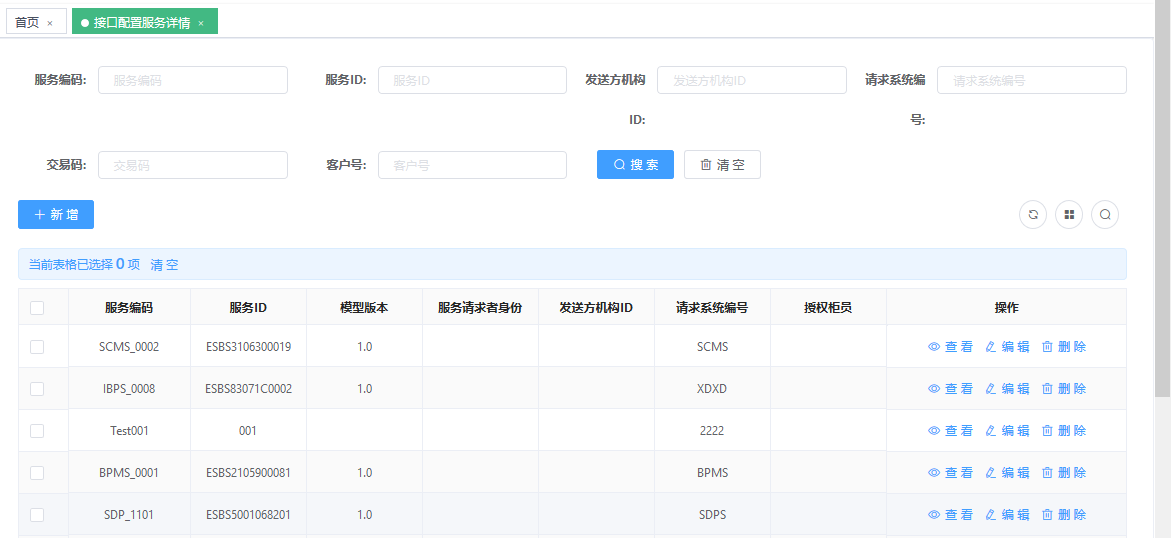Click the XDXD system code cell
The image size is (1171, 538).
(712, 389)
